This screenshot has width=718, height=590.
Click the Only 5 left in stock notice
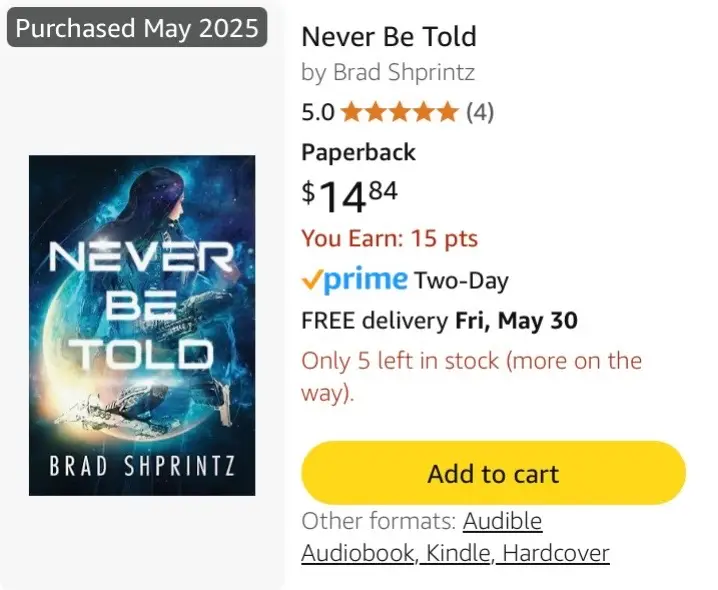coord(471,377)
